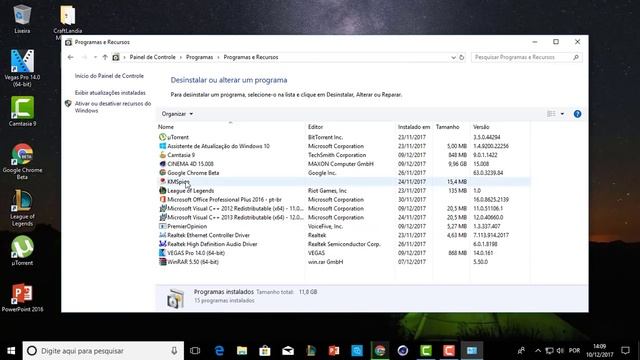Launch League of Legends desktop shortcut
This screenshot has width=640, height=360.
tap(22, 208)
